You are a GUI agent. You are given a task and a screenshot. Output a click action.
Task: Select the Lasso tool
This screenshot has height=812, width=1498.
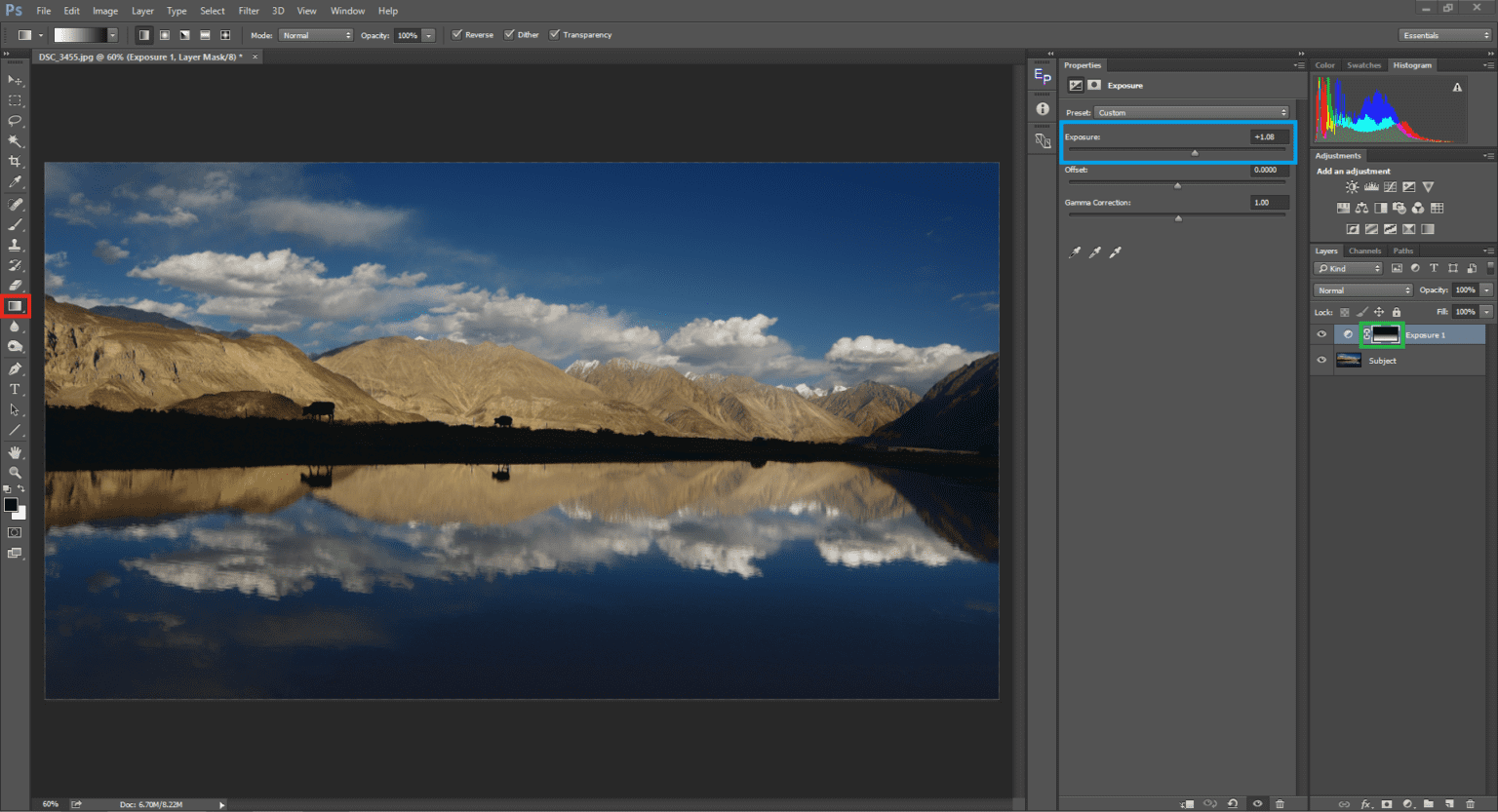(x=15, y=121)
